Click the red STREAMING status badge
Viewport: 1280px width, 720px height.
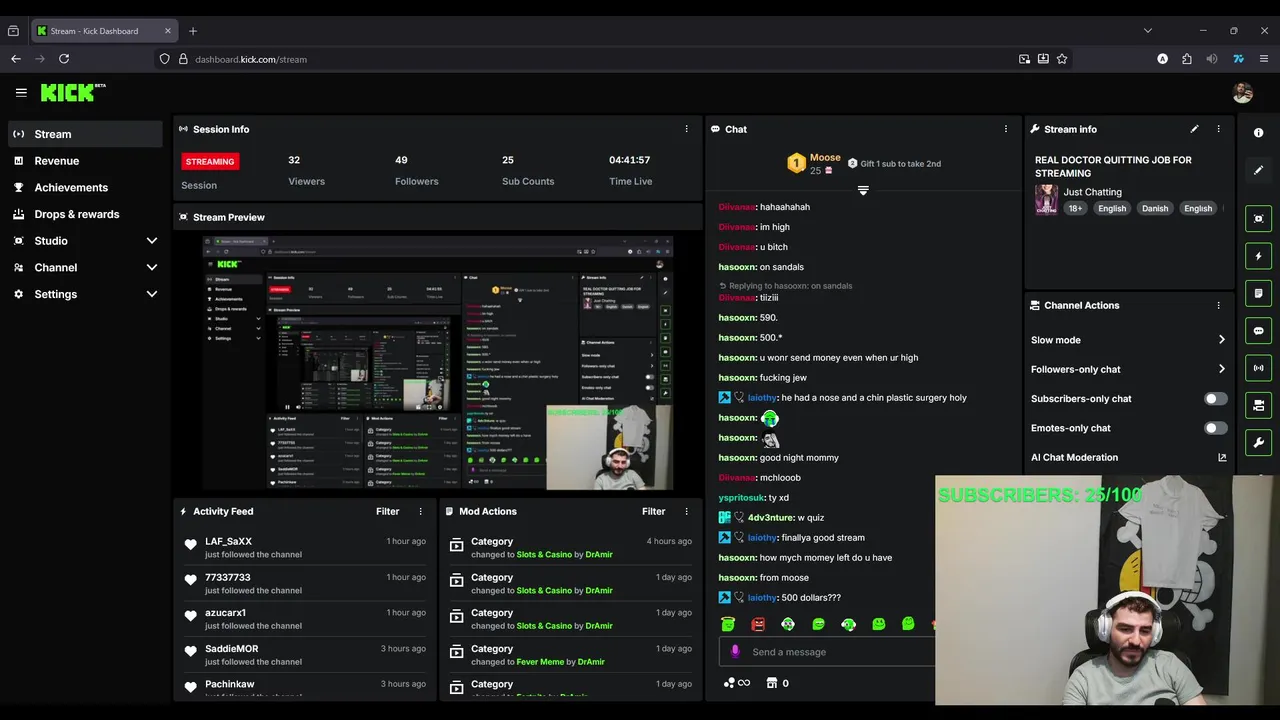[x=210, y=161]
